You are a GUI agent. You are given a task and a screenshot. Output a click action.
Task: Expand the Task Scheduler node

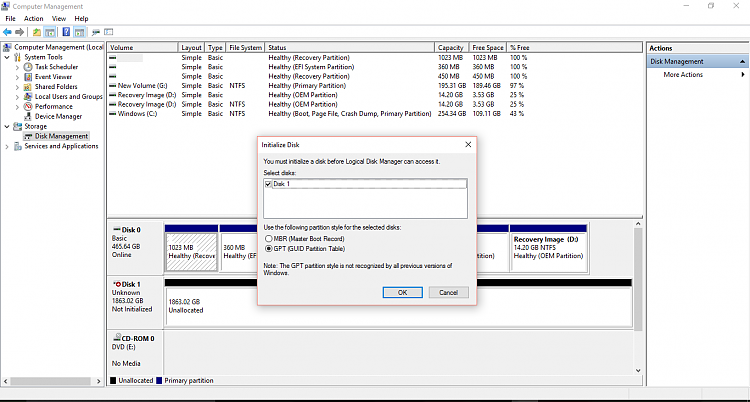tap(17, 67)
